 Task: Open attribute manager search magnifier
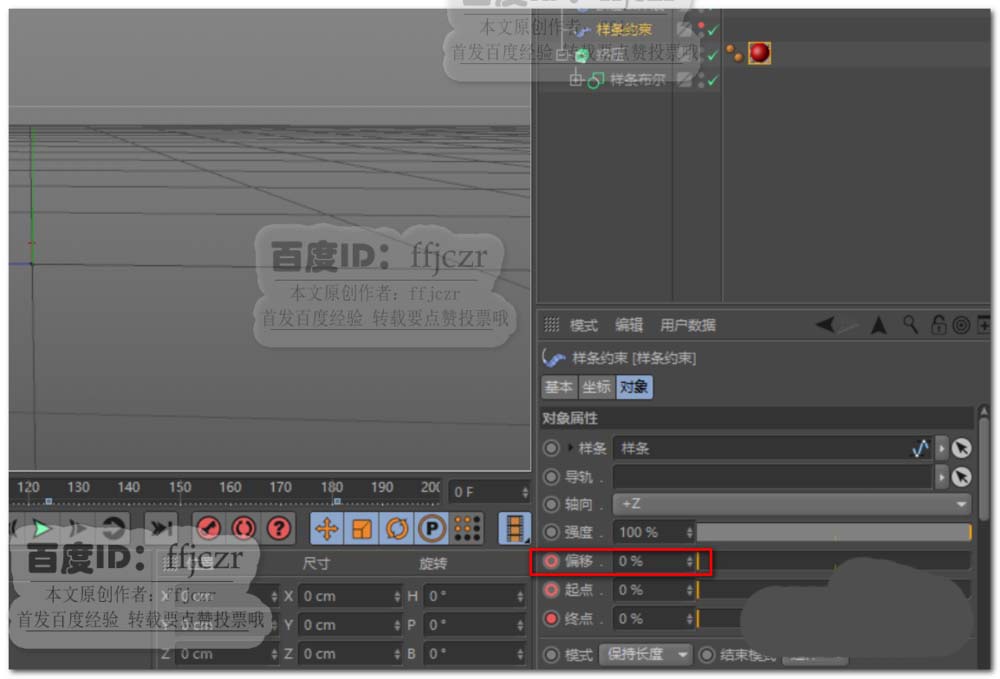tap(911, 325)
